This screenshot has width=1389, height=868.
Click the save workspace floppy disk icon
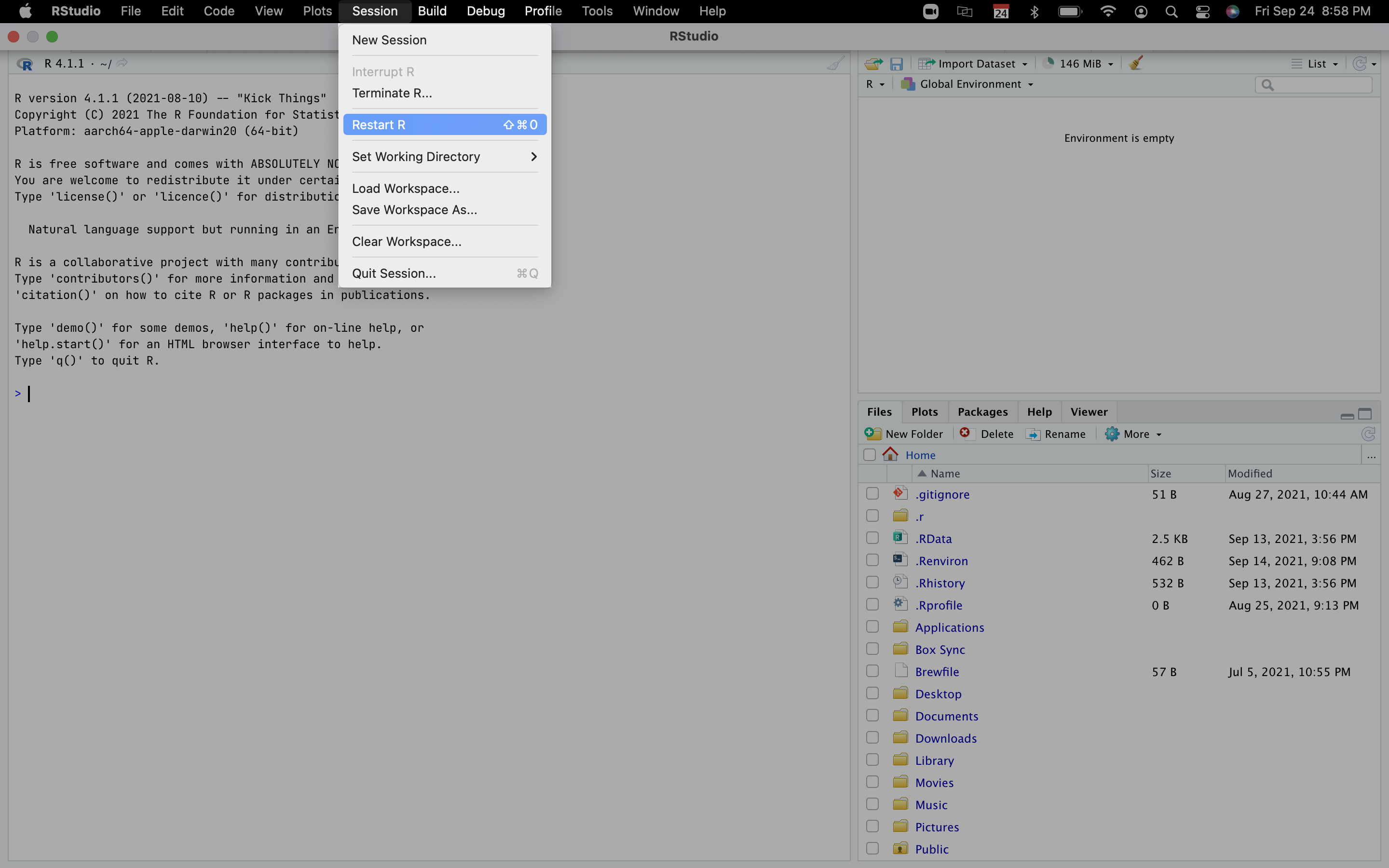click(x=896, y=64)
